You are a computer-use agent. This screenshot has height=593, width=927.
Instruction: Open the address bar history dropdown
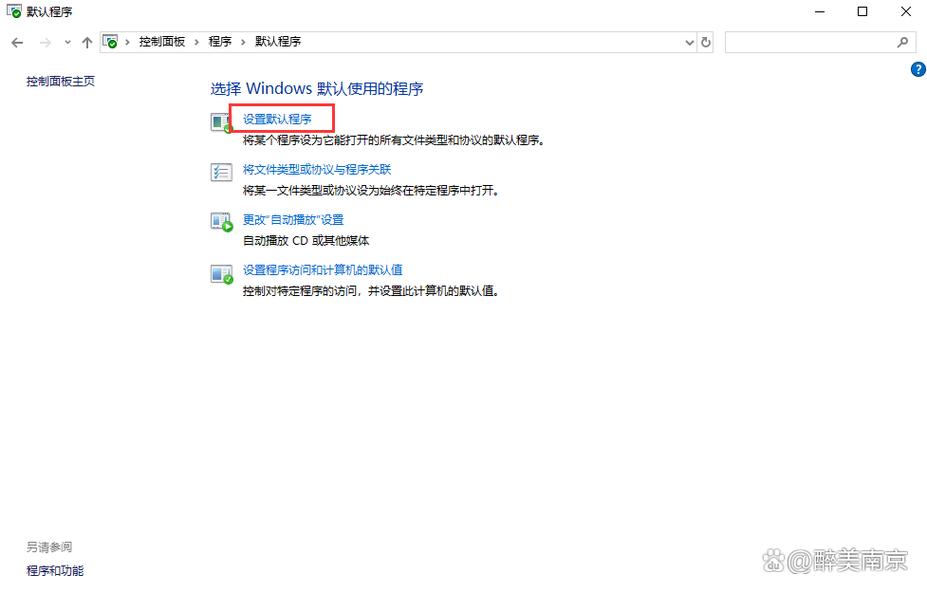(x=689, y=42)
